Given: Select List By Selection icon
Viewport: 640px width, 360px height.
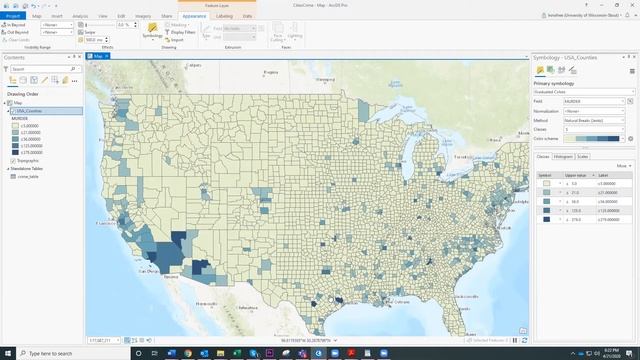Looking at the screenshot, I should [x=34, y=80].
